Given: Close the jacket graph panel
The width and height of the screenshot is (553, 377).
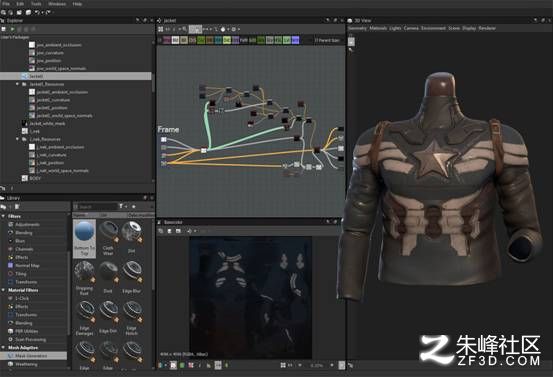Looking at the screenshot, I should point(342,20).
